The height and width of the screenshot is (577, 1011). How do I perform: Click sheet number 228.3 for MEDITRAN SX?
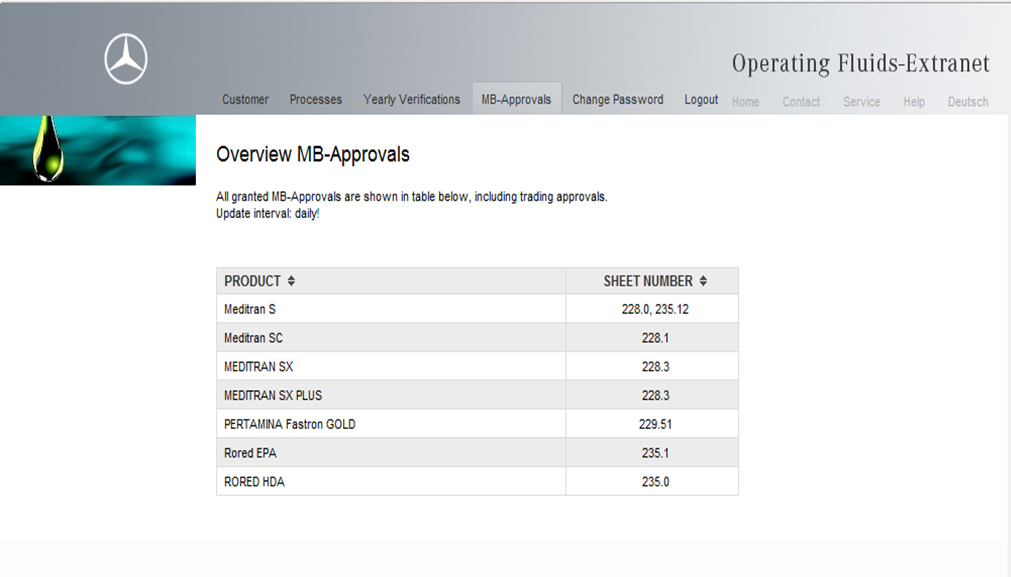(655, 367)
